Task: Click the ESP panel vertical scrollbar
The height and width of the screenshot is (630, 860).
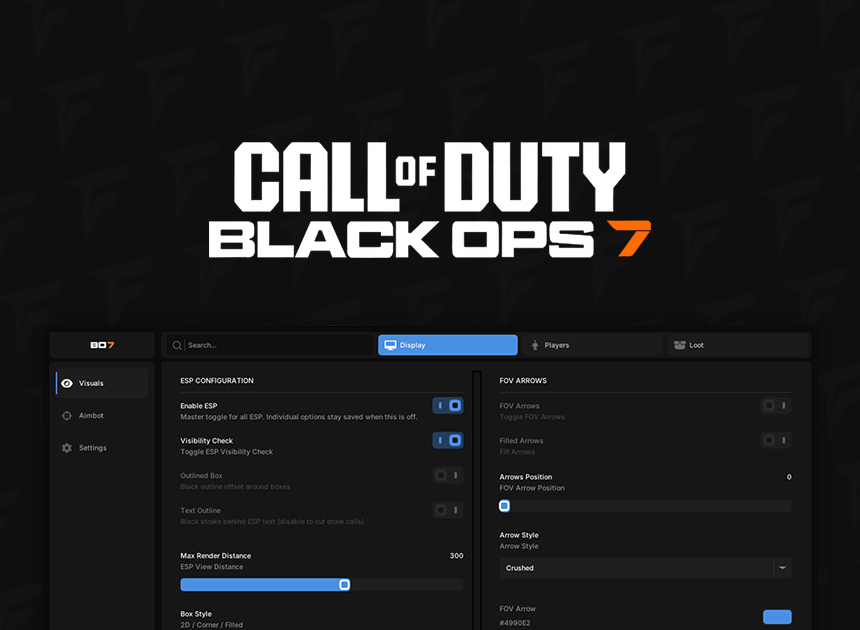Action: (477, 500)
